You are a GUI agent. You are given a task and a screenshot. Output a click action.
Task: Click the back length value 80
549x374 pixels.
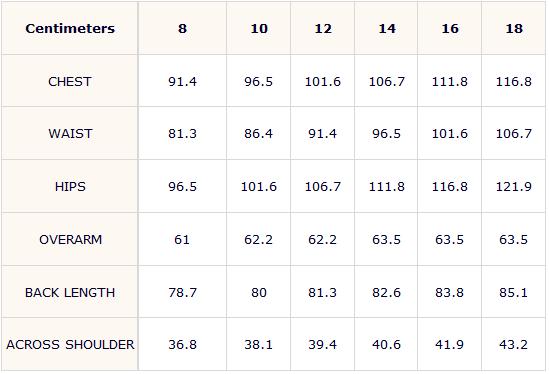point(259,293)
